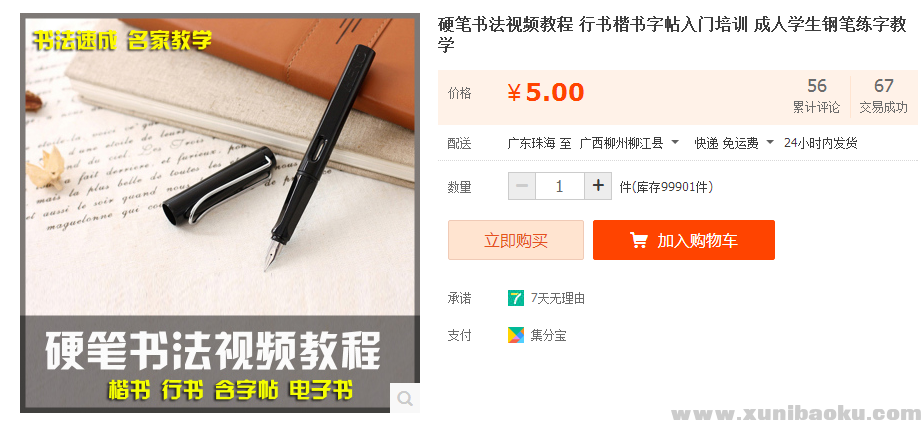View the 67 交易成功 transactions link
This screenshot has width=924, height=426.
click(x=883, y=97)
